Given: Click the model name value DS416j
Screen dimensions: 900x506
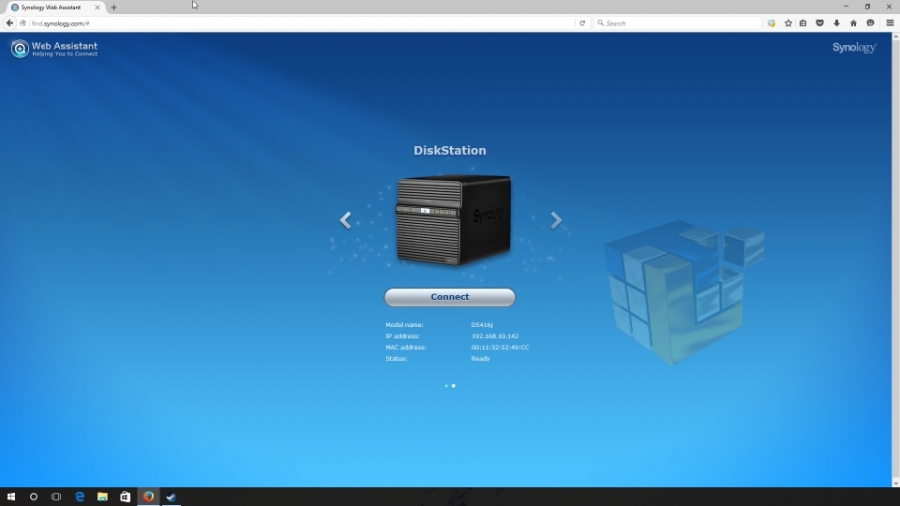Looking at the screenshot, I should 482,325.
